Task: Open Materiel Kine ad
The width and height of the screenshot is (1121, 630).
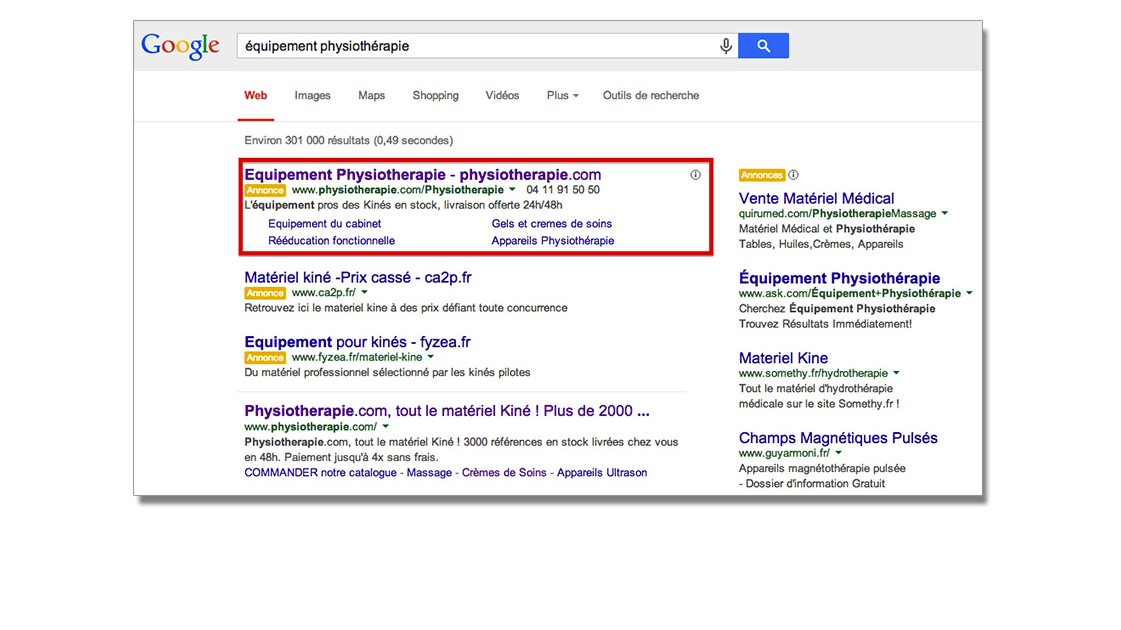Action: [783, 358]
